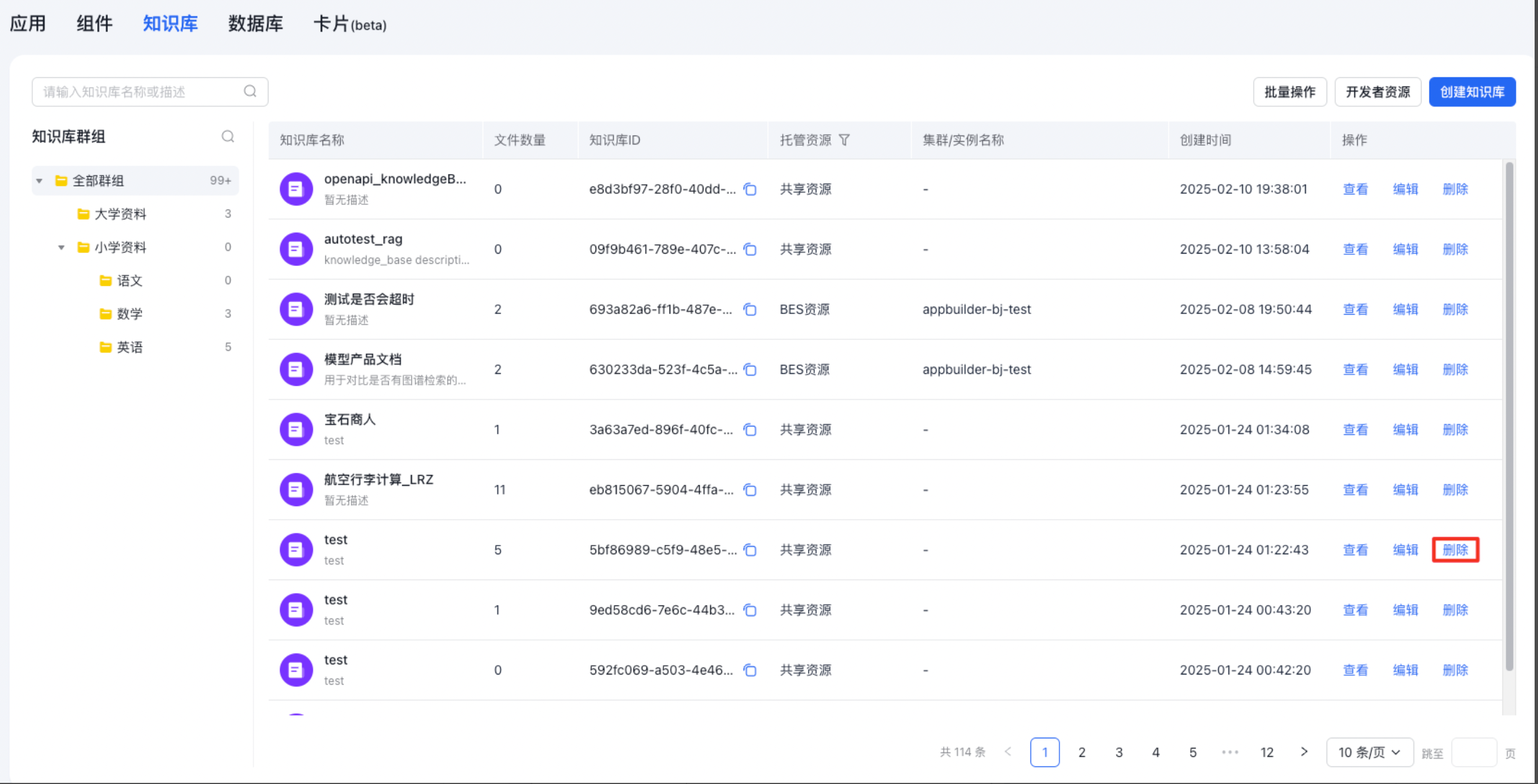This screenshot has width=1538, height=784.
Task: Switch to 组件 tab
Action: 94,24
